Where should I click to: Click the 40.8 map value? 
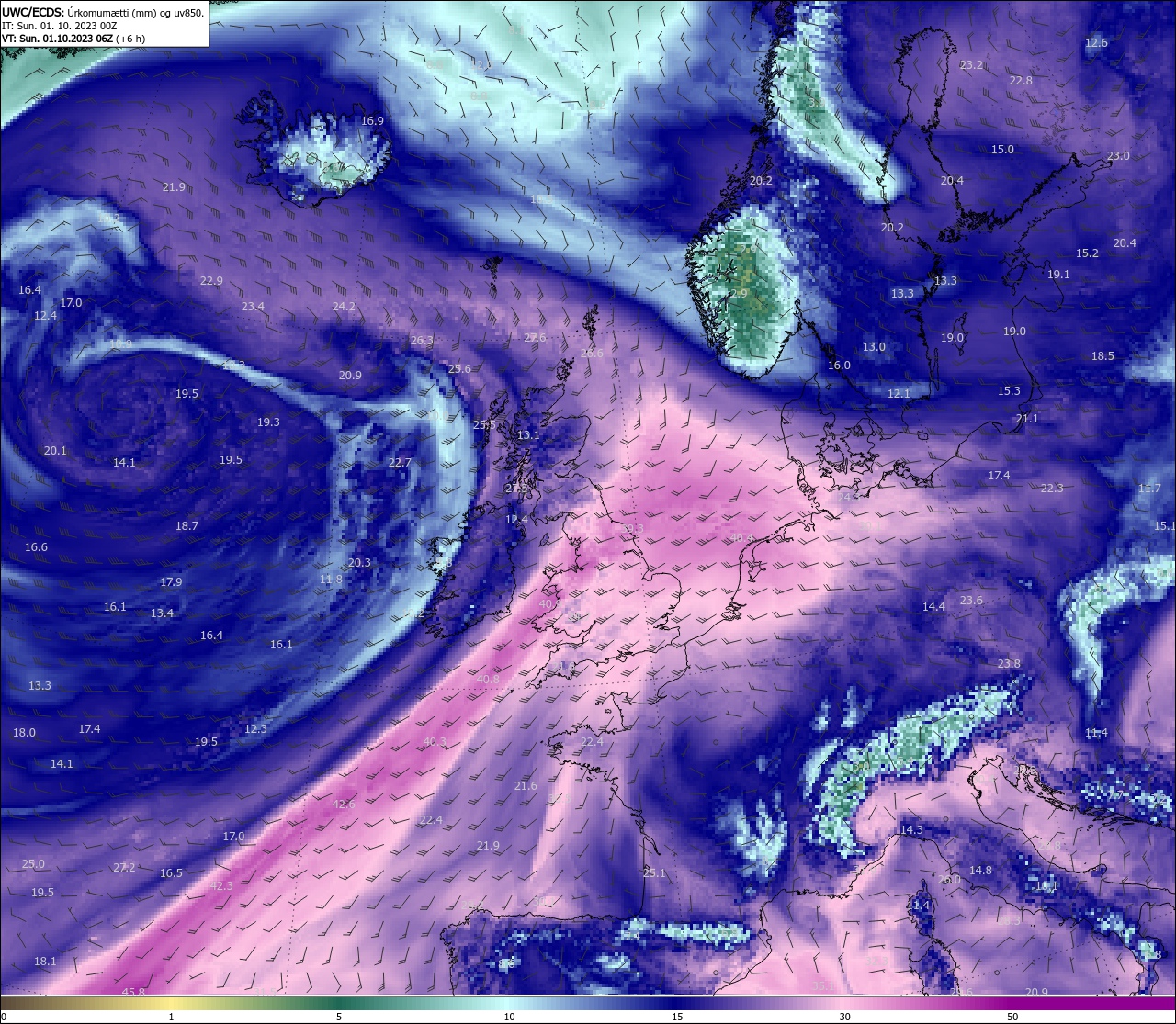tap(488, 680)
